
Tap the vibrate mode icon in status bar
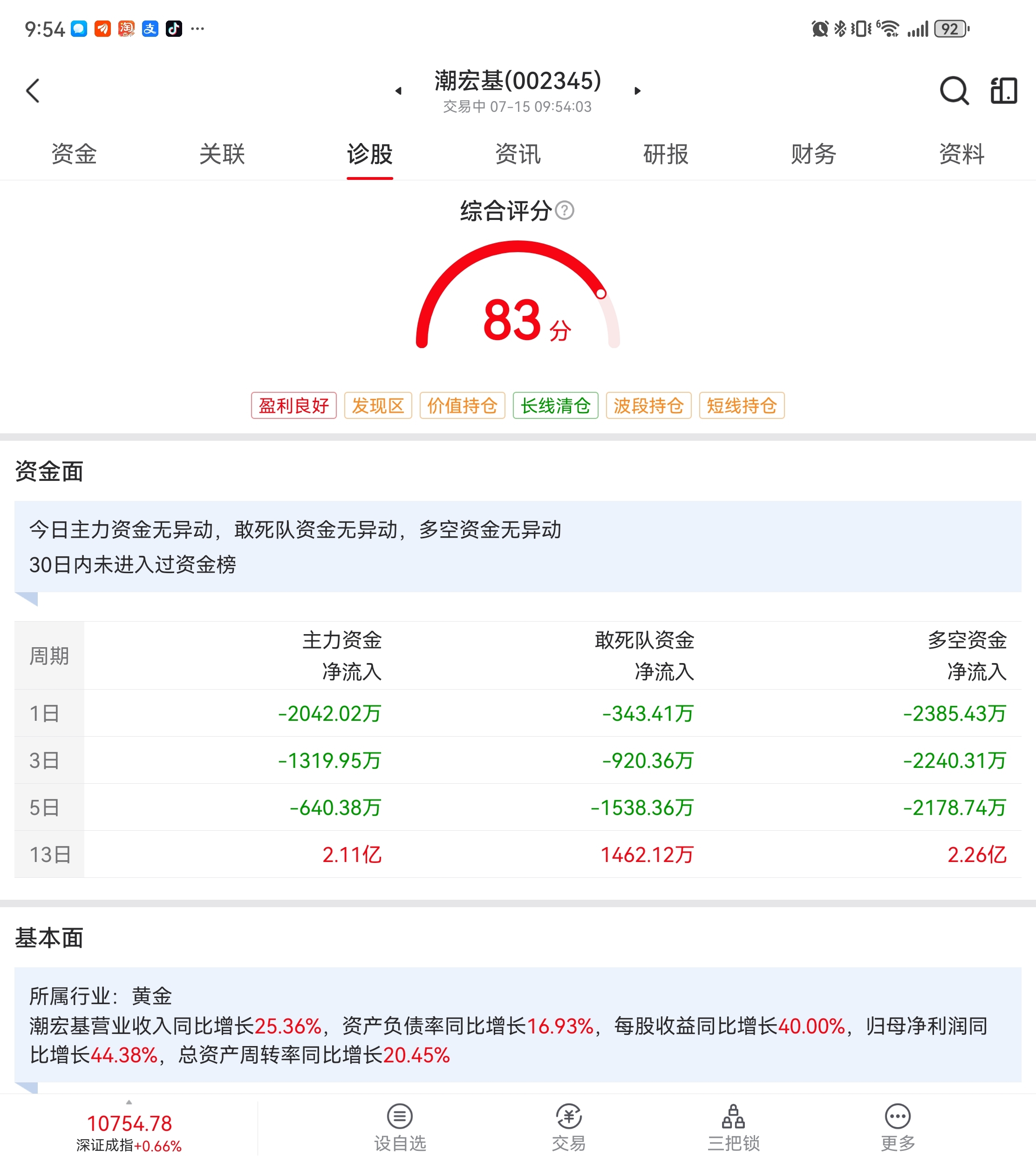(x=861, y=28)
